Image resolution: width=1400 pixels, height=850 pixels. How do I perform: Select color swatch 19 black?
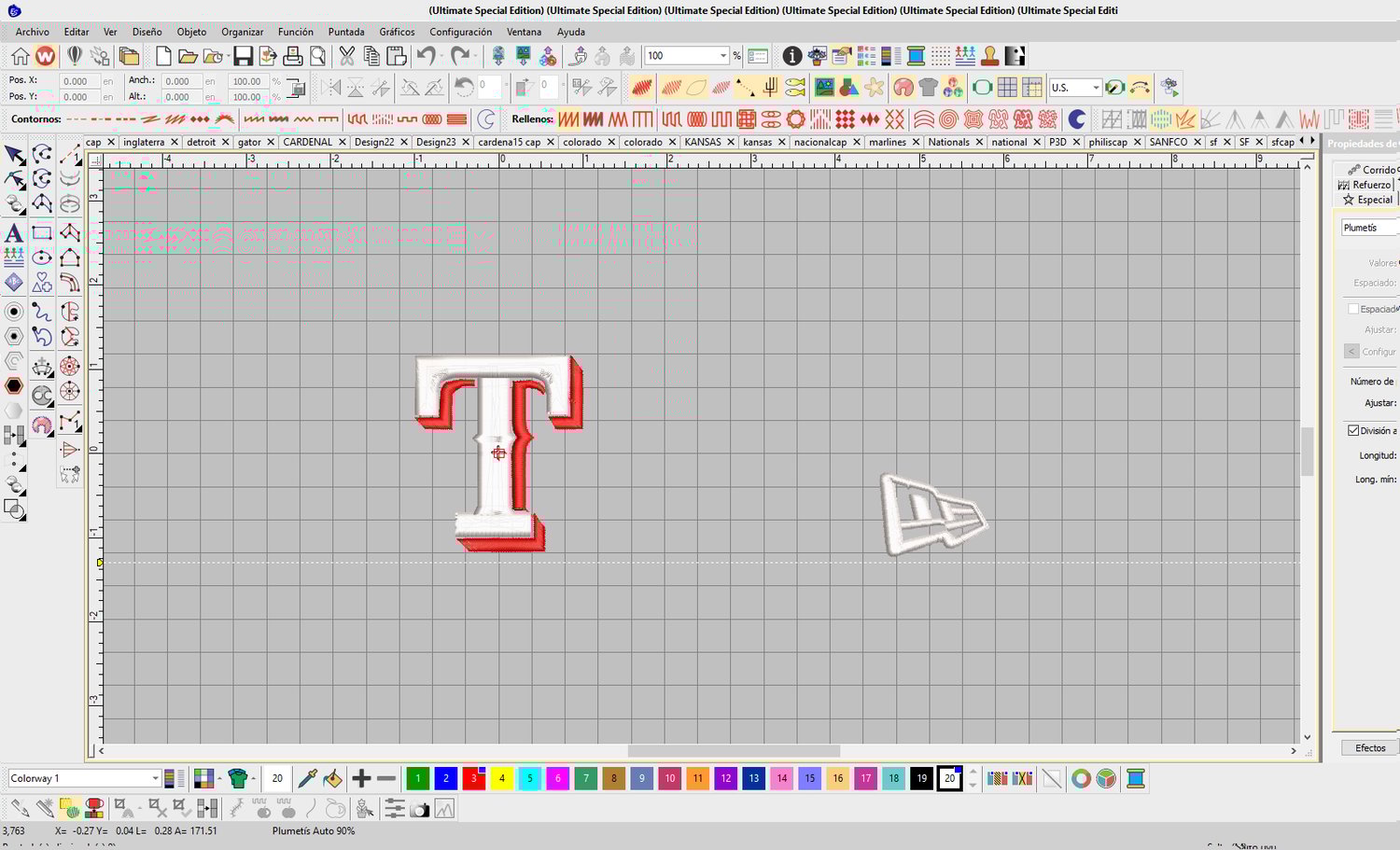(x=921, y=778)
